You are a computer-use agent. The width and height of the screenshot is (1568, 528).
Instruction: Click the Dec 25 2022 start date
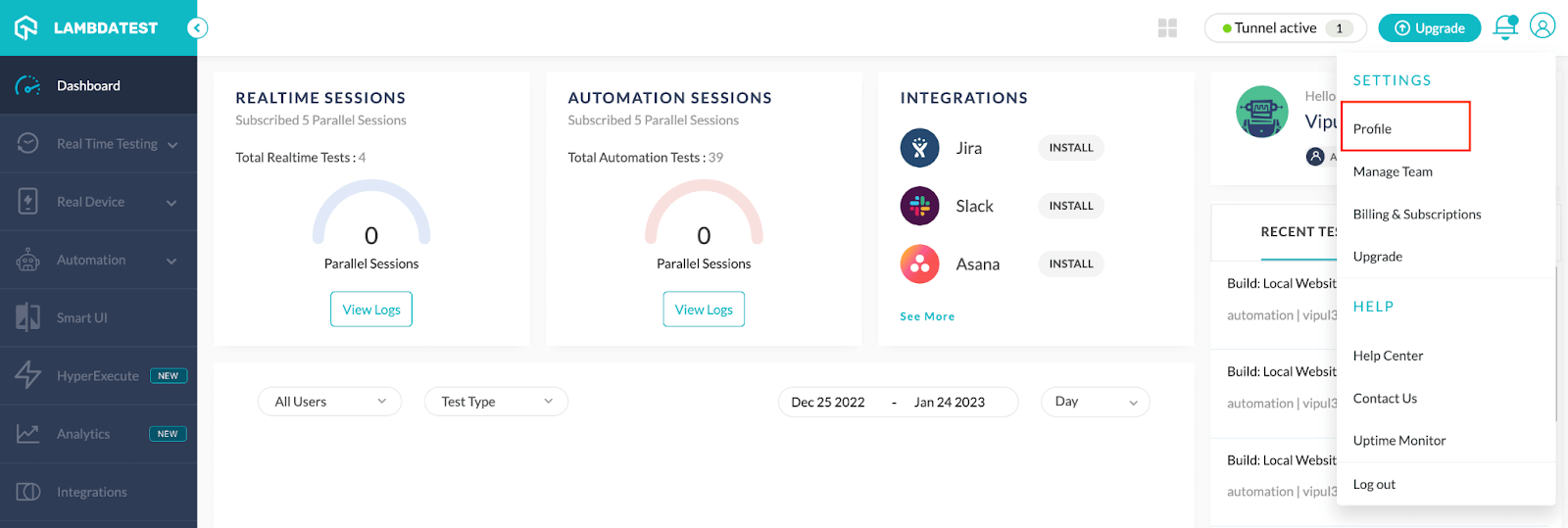[x=828, y=403]
